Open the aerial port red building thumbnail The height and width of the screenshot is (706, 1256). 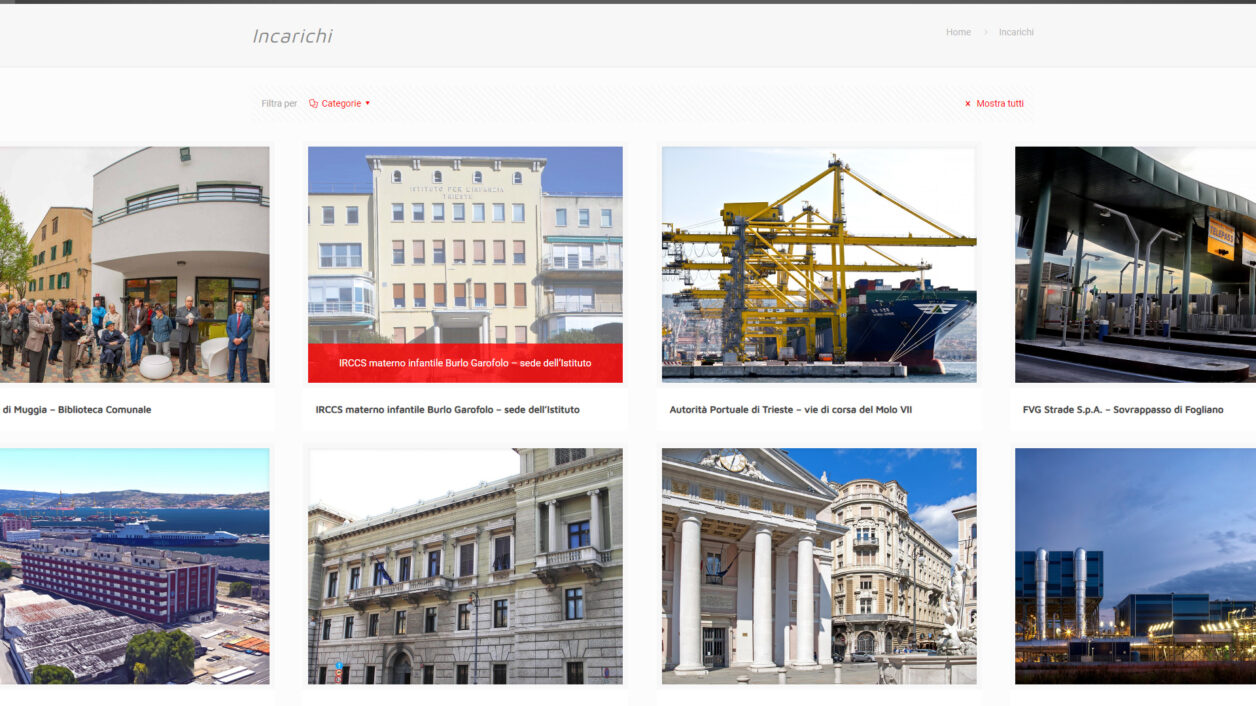[134, 566]
